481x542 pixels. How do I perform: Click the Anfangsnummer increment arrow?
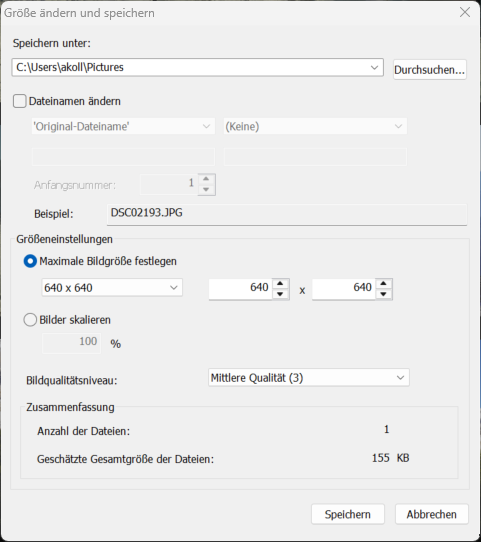206,179
